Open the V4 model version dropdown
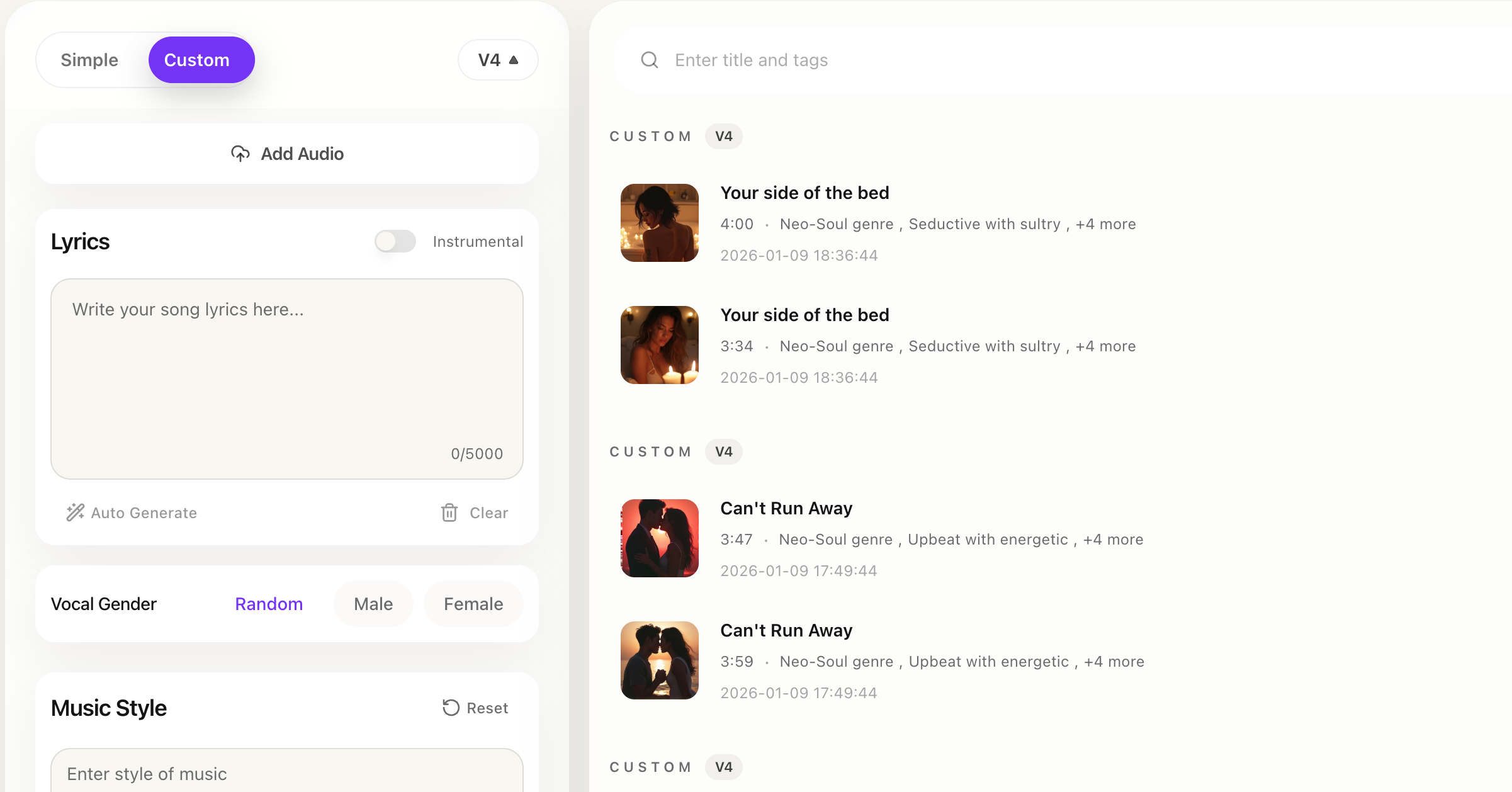 click(x=498, y=60)
